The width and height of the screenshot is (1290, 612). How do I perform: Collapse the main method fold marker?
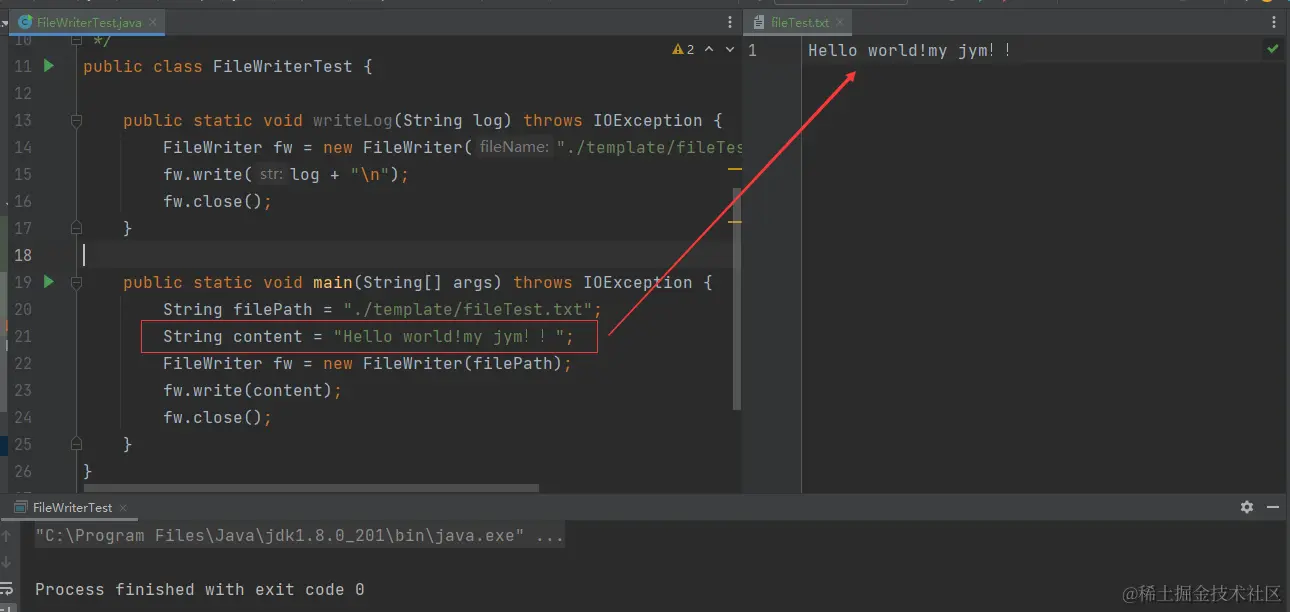click(76, 282)
